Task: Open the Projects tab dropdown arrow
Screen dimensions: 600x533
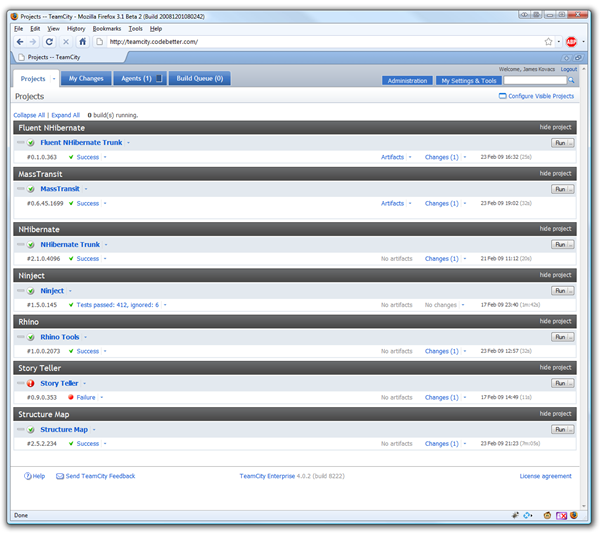Action: coord(54,79)
